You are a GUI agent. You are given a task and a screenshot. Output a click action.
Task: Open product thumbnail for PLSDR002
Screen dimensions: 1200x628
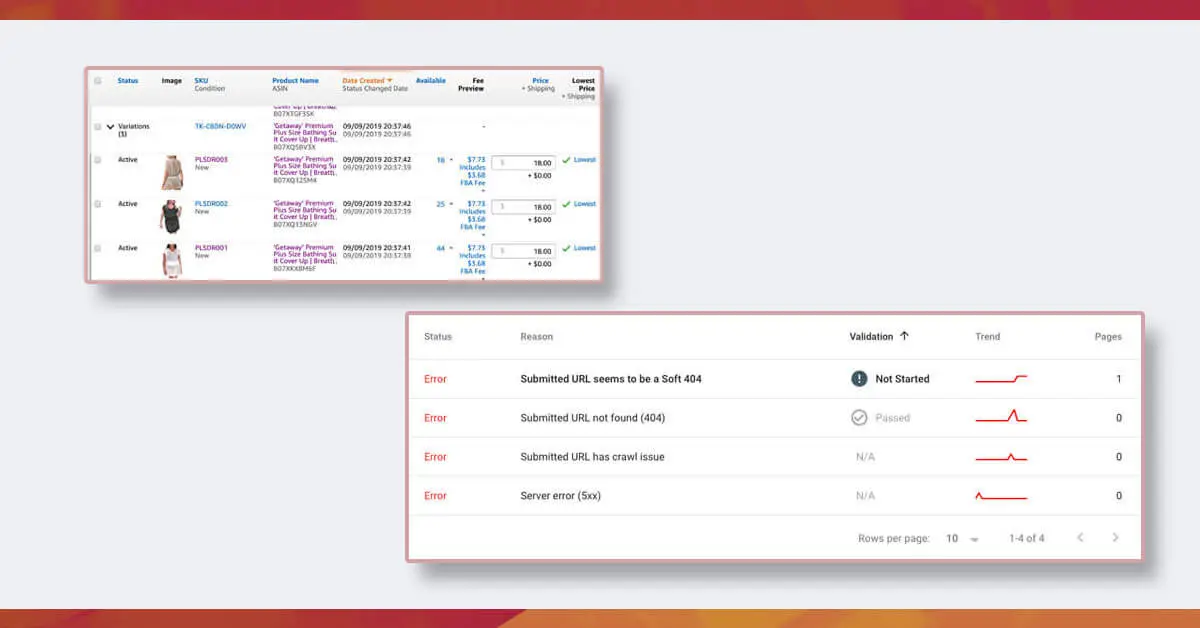pyautogui.click(x=173, y=216)
